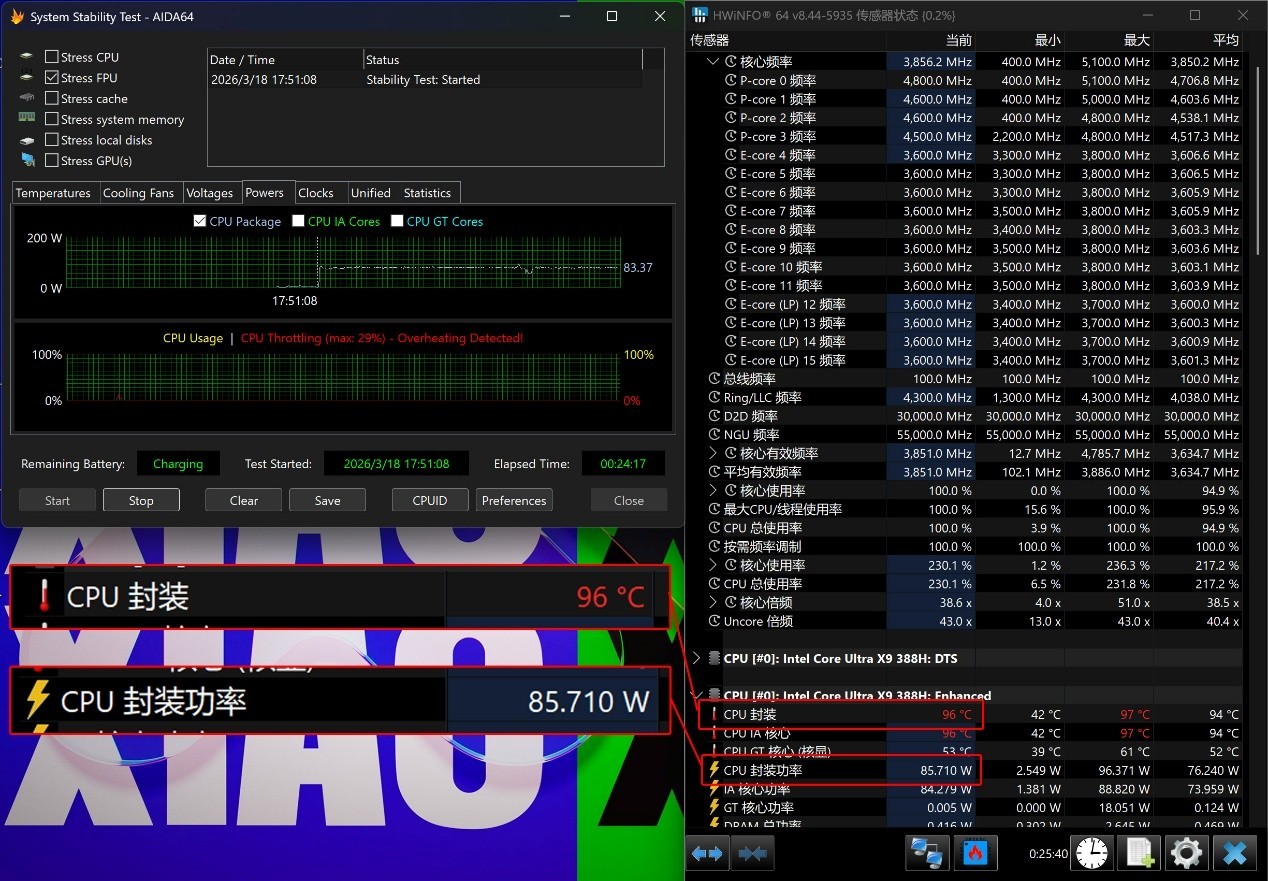Expand the Intel Core Ultra X9 388H DTS group
The image size is (1268, 881).
click(696, 658)
